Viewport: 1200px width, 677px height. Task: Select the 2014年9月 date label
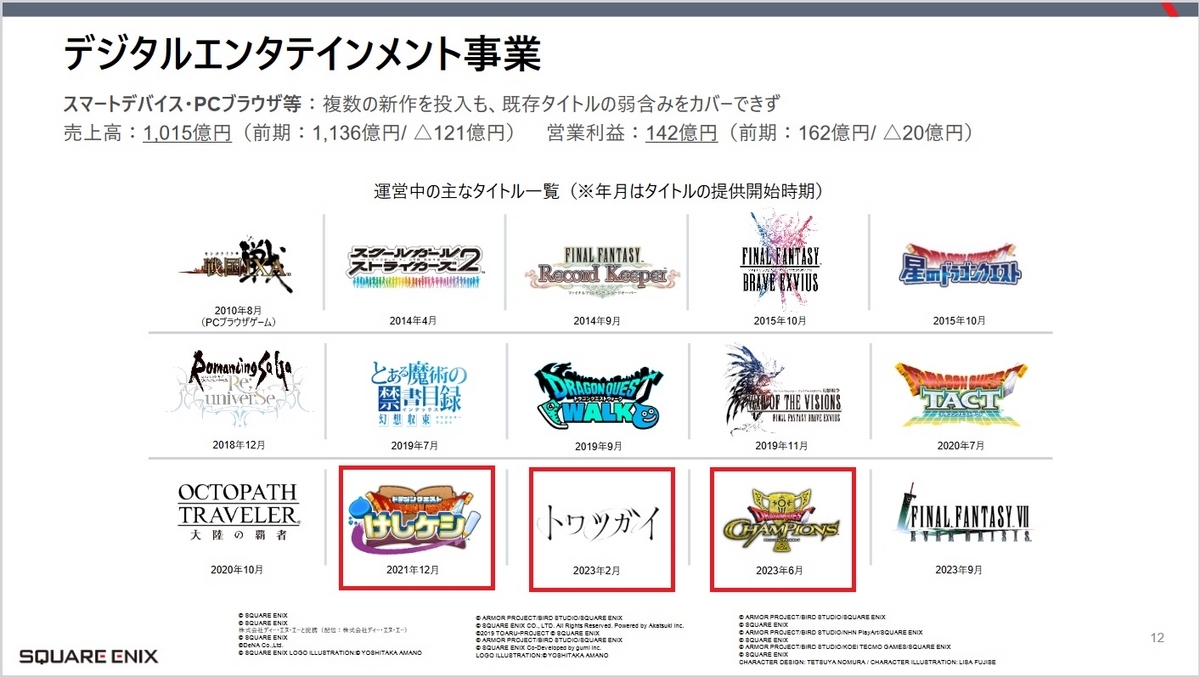596,320
